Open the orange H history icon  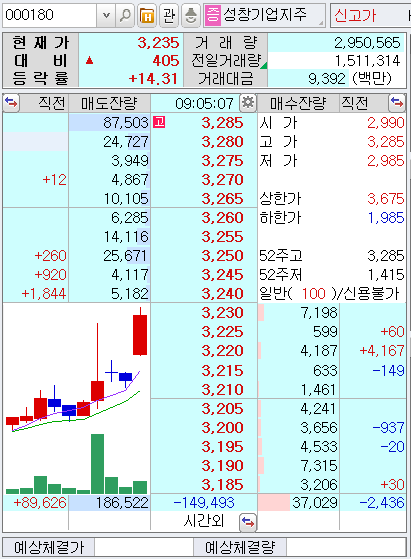[x=147, y=15]
